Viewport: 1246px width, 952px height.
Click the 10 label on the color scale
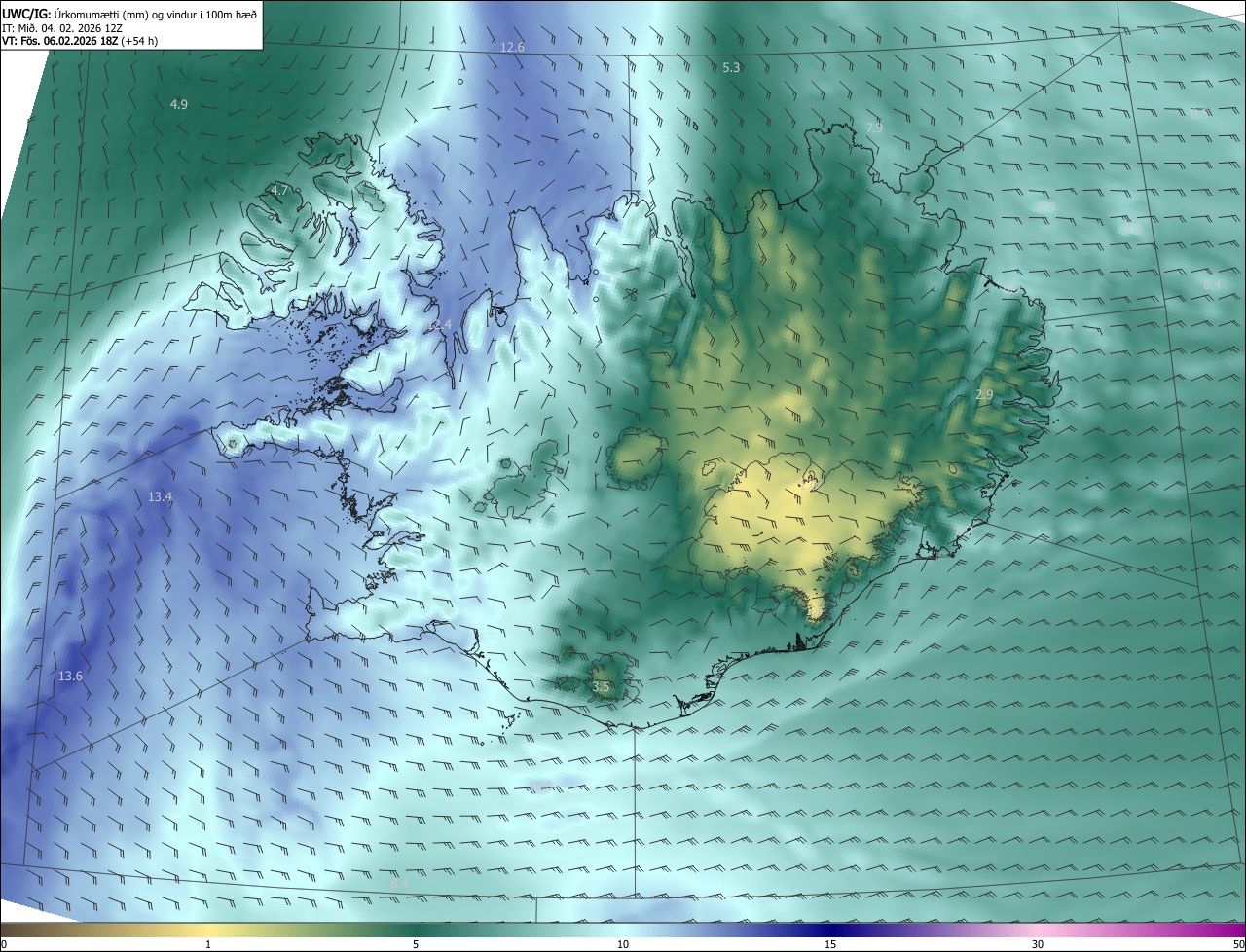(623, 944)
